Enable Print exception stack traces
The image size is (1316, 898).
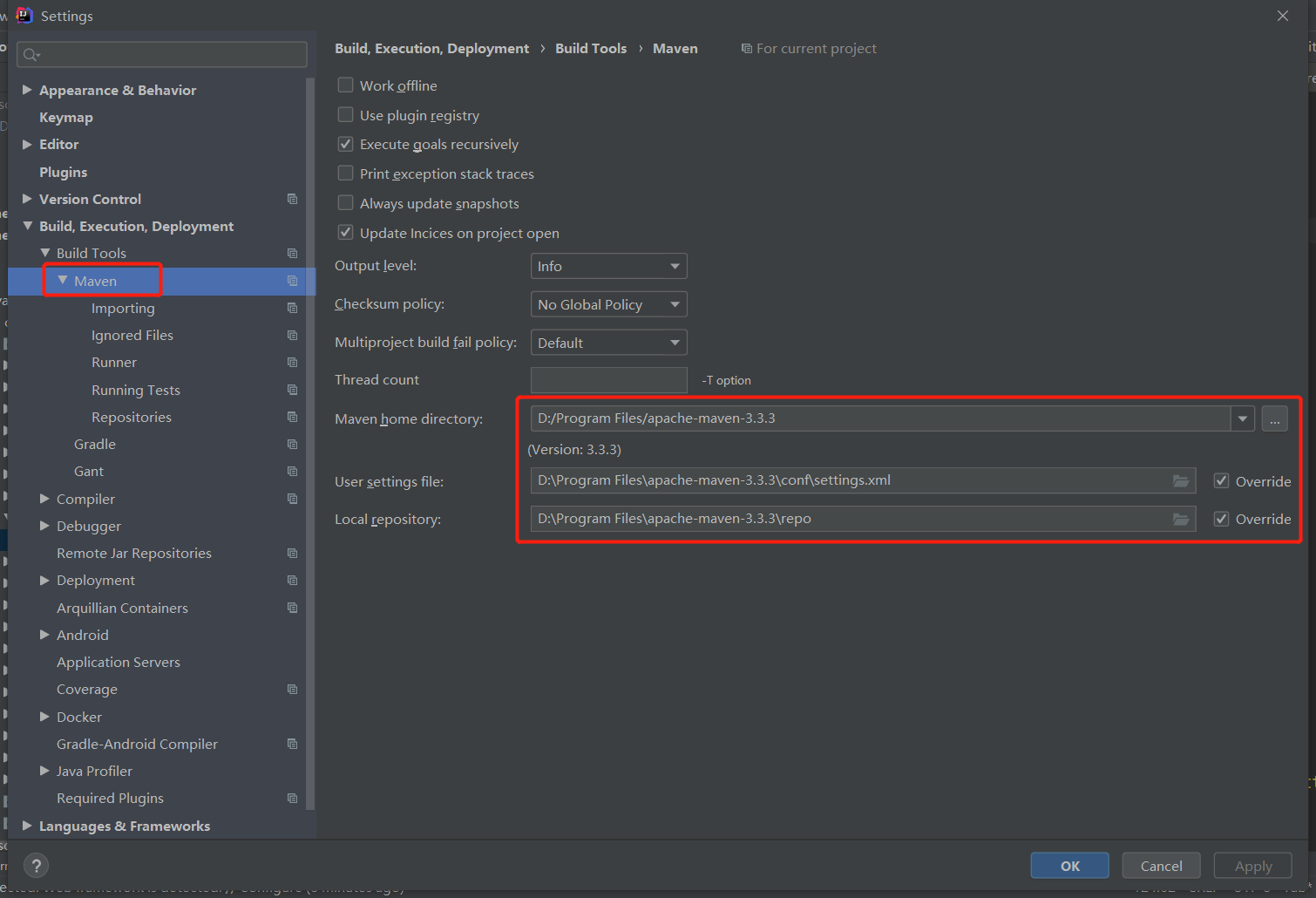coord(345,173)
